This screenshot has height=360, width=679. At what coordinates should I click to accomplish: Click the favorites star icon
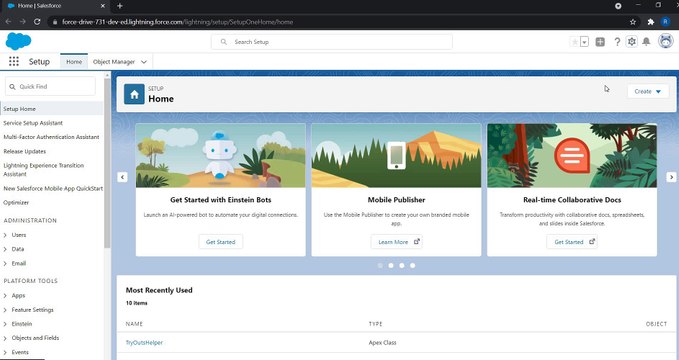click(575, 42)
